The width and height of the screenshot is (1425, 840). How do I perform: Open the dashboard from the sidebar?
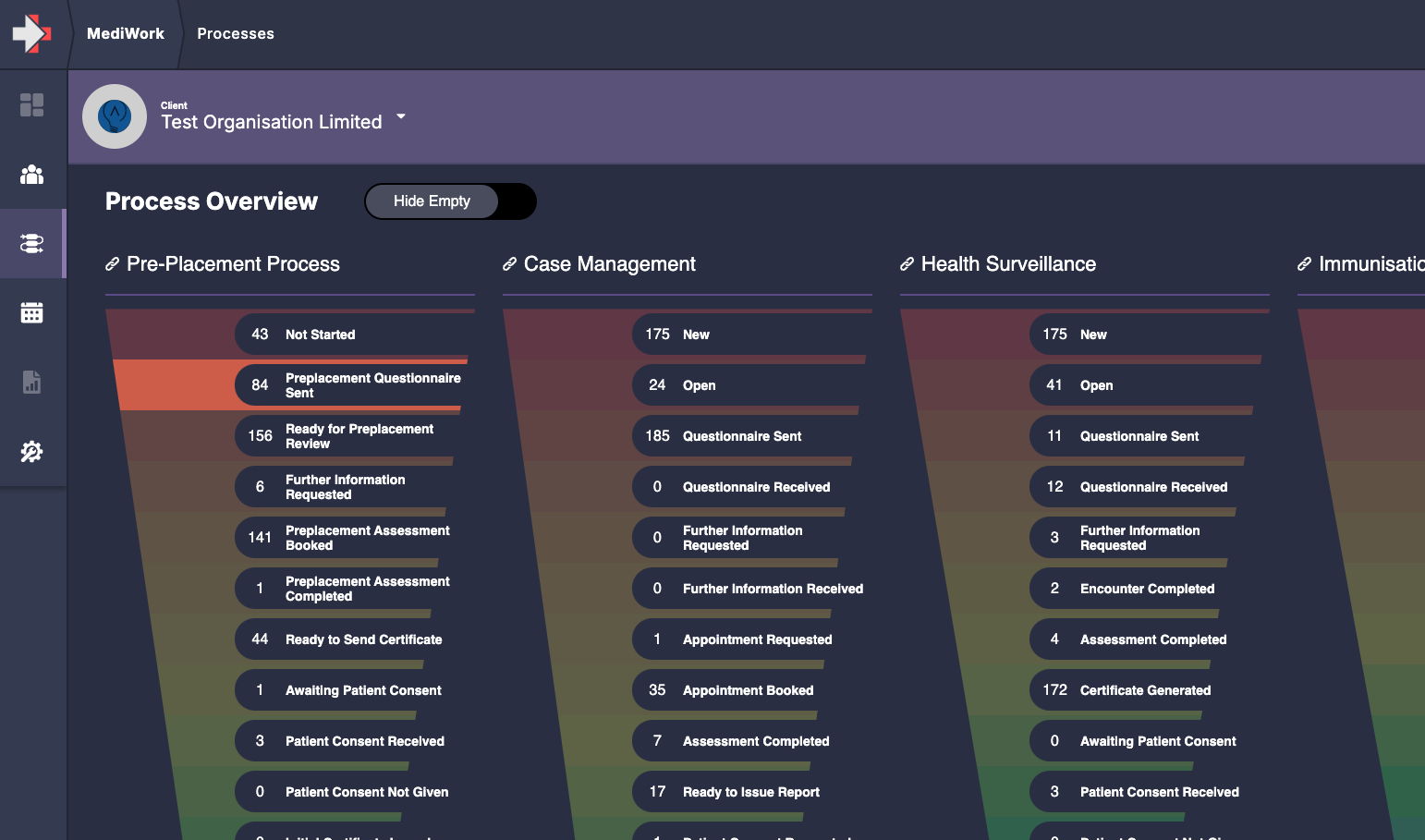(x=32, y=105)
